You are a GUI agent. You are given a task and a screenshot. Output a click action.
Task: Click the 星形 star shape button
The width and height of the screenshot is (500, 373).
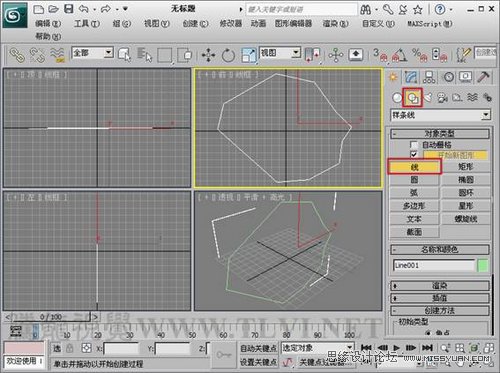(x=465, y=206)
